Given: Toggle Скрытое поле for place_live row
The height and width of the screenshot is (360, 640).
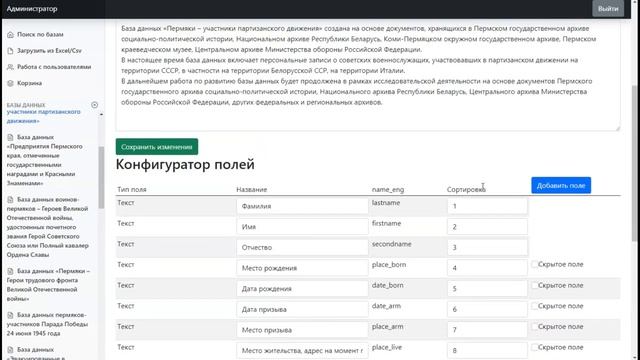Looking at the screenshot, I should pyautogui.click(x=534, y=347).
